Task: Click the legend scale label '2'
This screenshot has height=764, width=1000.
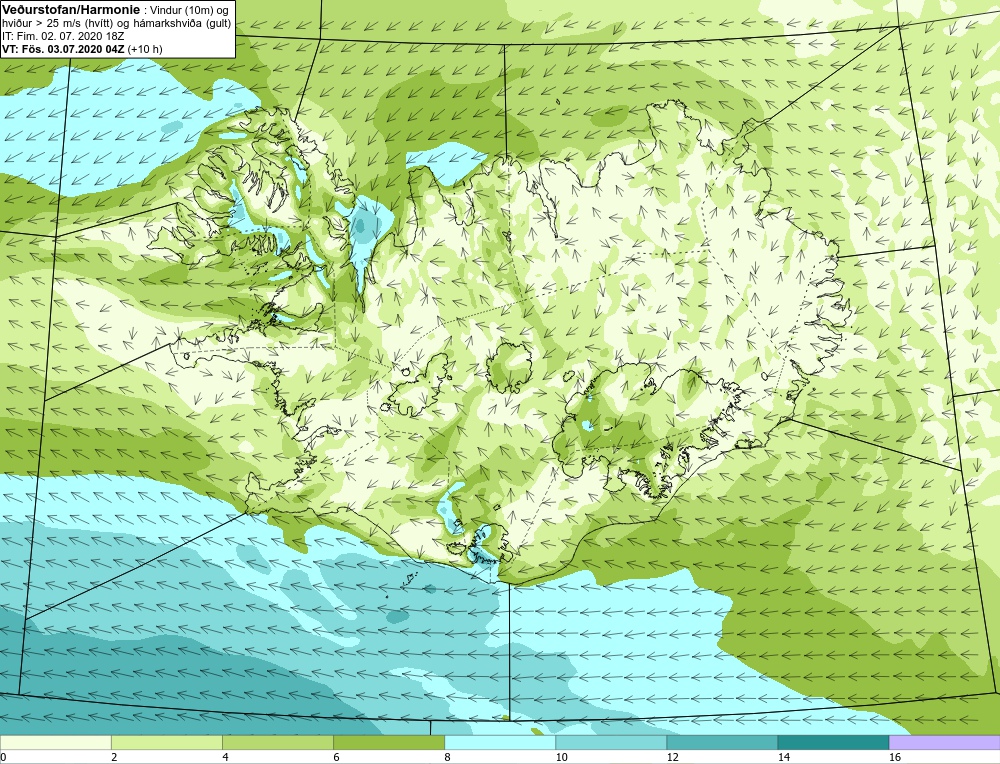Action: 114,757
